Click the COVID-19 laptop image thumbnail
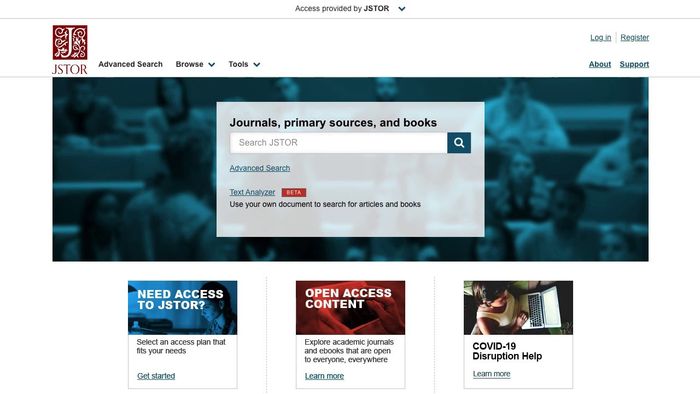 pyautogui.click(x=518, y=307)
